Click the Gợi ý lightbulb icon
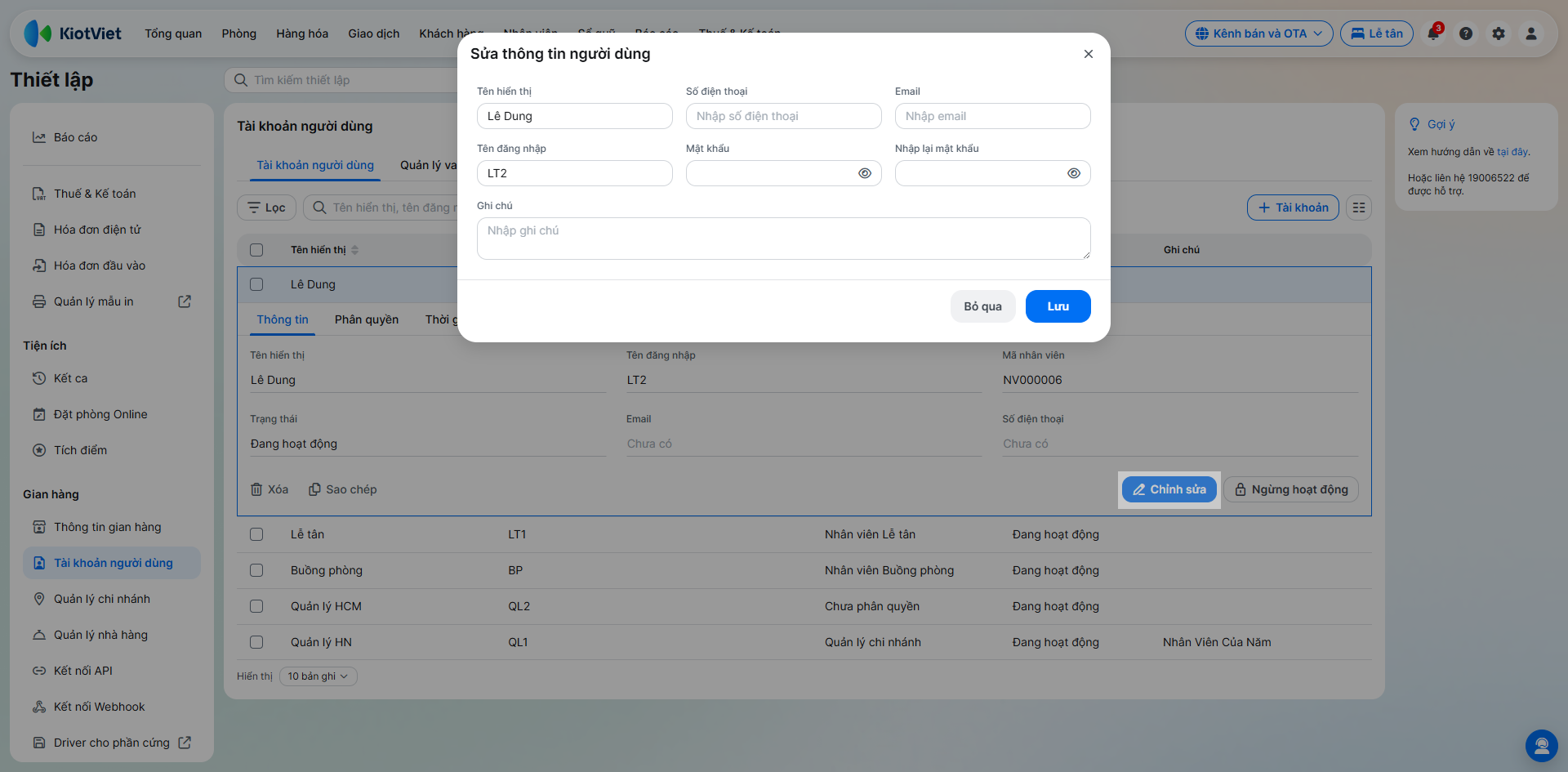Screen dimensions: 1568x772 [x=1414, y=124]
